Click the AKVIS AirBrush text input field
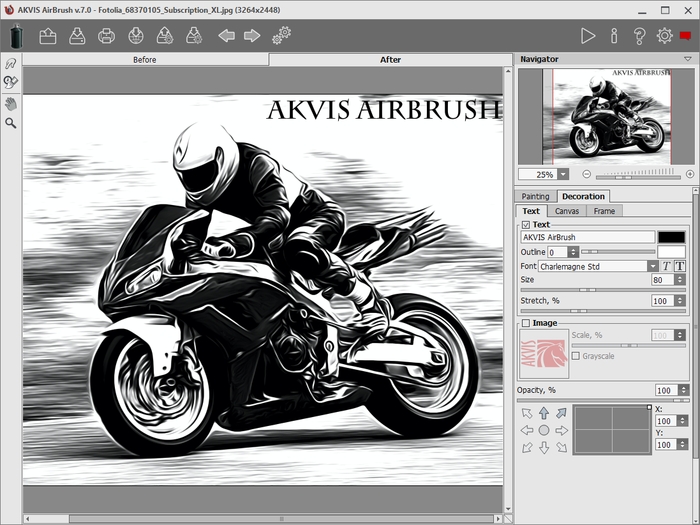Screen dimensions: 700x525 588,237
